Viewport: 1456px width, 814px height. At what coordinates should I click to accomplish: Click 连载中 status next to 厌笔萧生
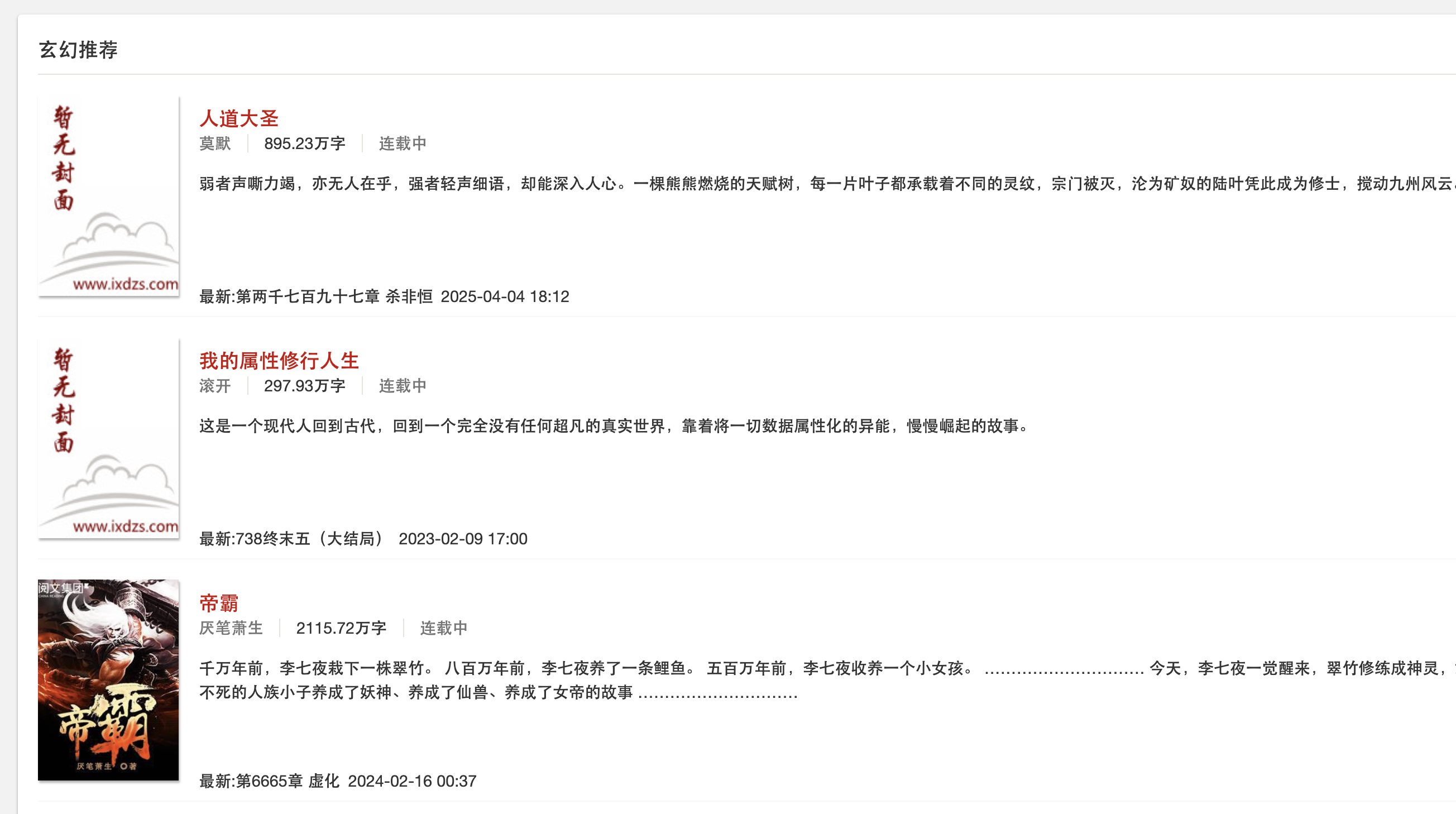tap(444, 628)
